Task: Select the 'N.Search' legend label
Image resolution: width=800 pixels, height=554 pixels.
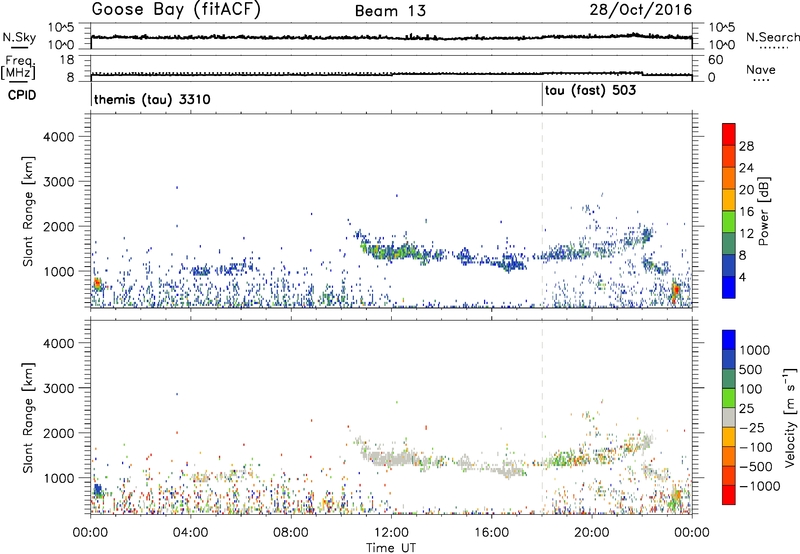Action: click(x=772, y=37)
